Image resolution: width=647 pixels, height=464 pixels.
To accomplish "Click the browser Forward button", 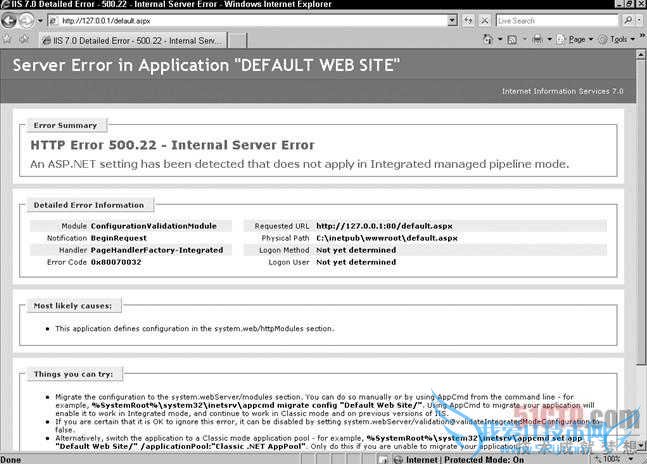I will coord(30,20).
